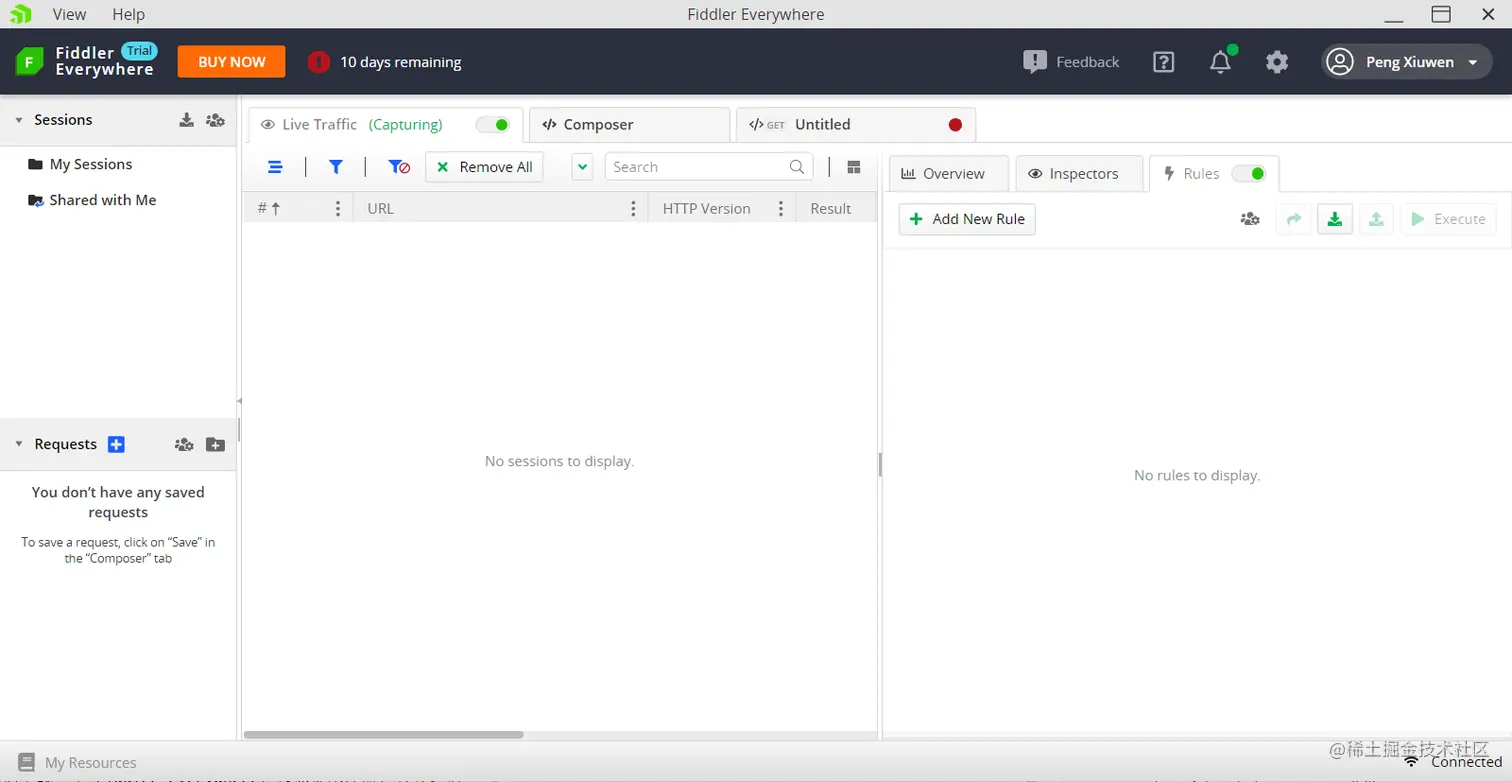1512x782 pixels.
Task: Open notifications bell
Action: pos(1220,62)
